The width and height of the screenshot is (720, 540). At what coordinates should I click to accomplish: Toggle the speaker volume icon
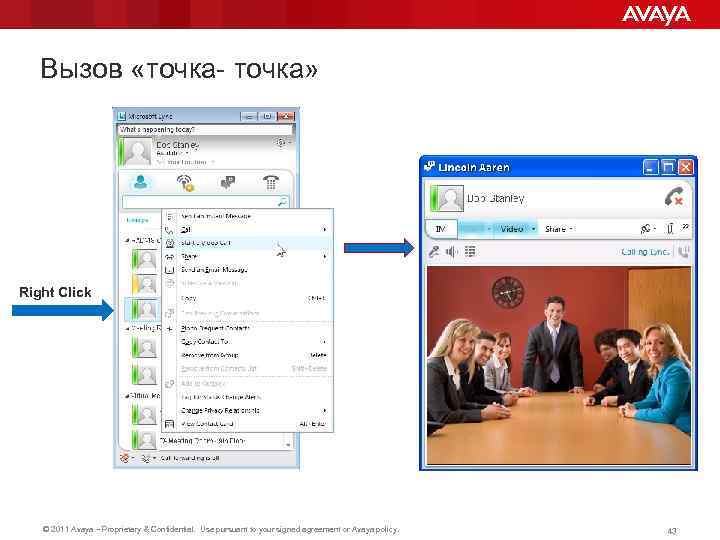[451, 252]
